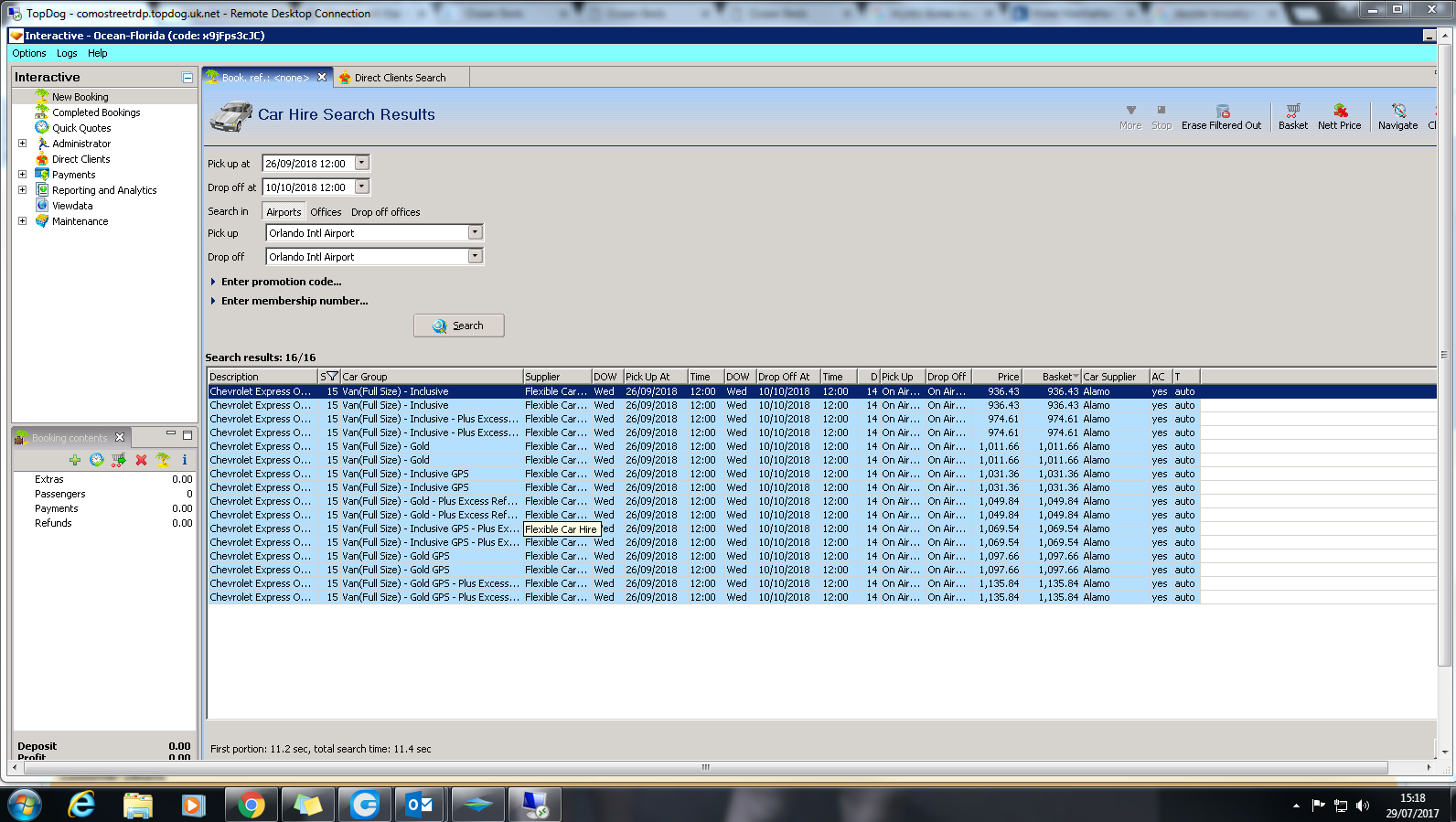Click the Stop toolbar icon
1456x822 pixels.
(1162, 110)
